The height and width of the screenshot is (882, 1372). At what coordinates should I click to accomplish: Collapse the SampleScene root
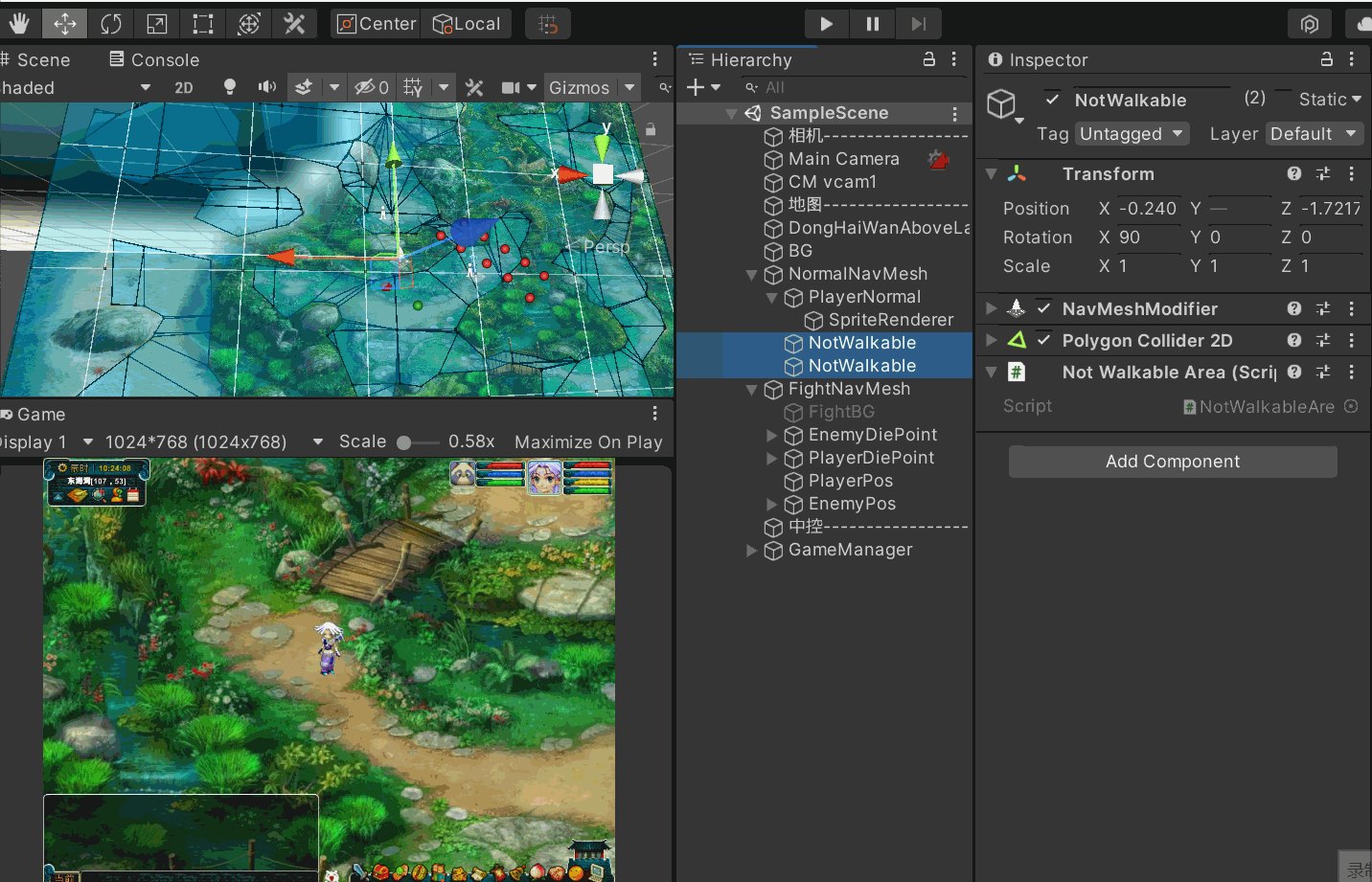click(732, 113)
